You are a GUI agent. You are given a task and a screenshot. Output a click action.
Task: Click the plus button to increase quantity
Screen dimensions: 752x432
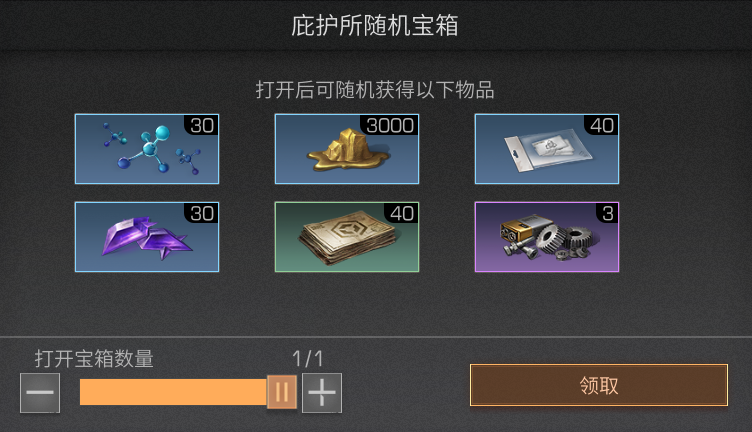(322, 393)
